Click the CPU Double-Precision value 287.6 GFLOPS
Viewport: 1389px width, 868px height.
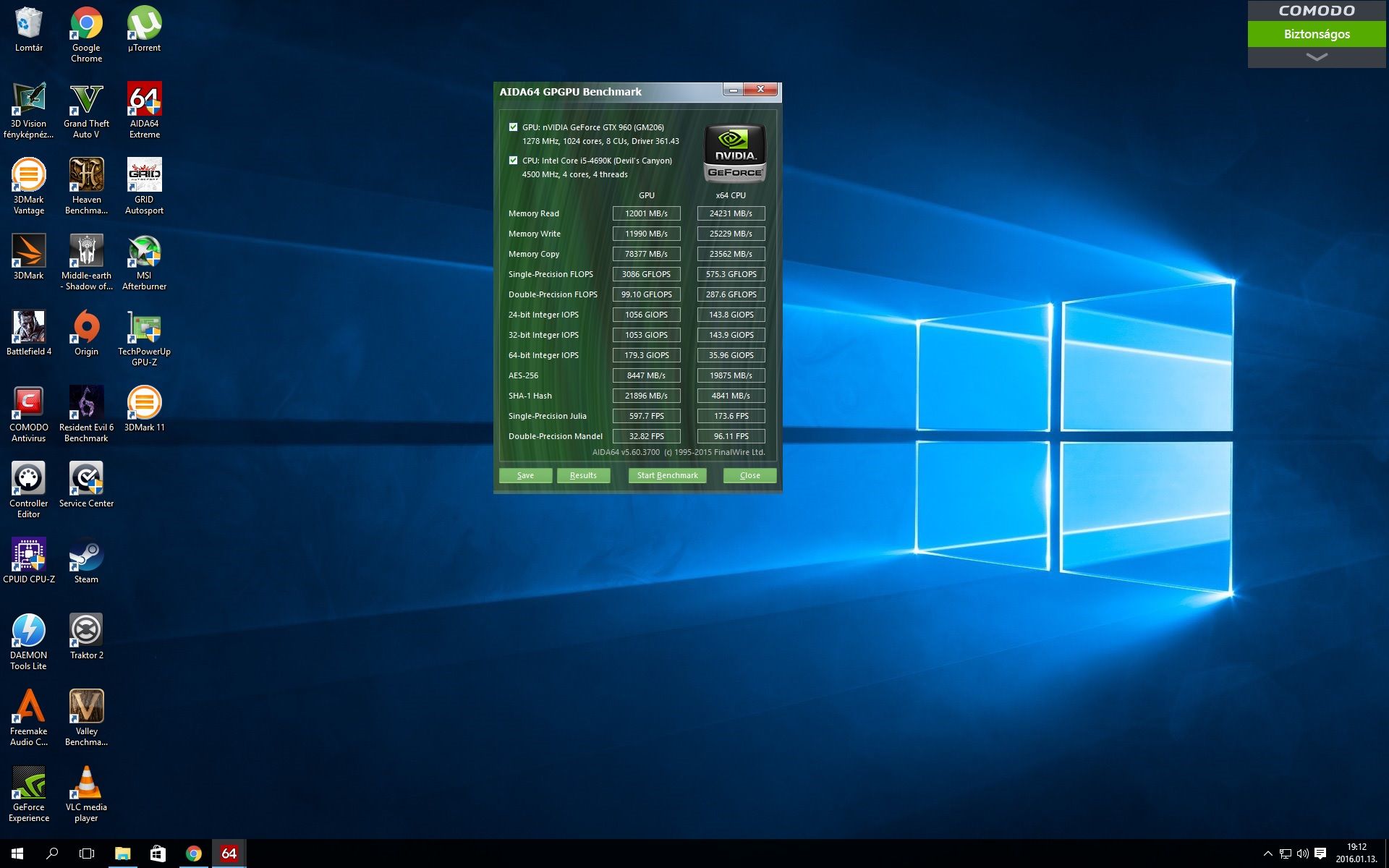[731, 294]
